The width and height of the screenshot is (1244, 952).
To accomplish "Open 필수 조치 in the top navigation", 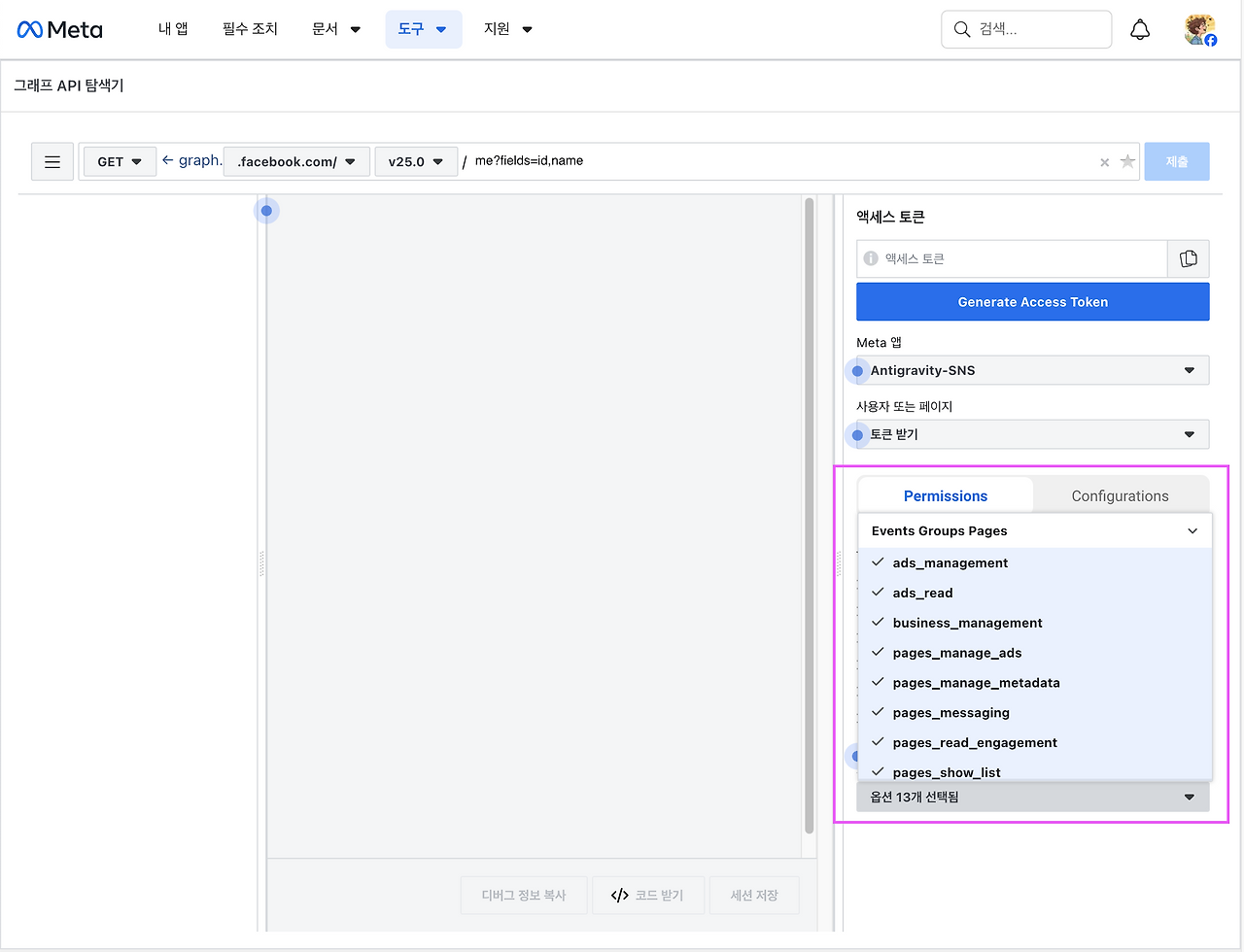I will pyautogui.click(x=250, y=29).
